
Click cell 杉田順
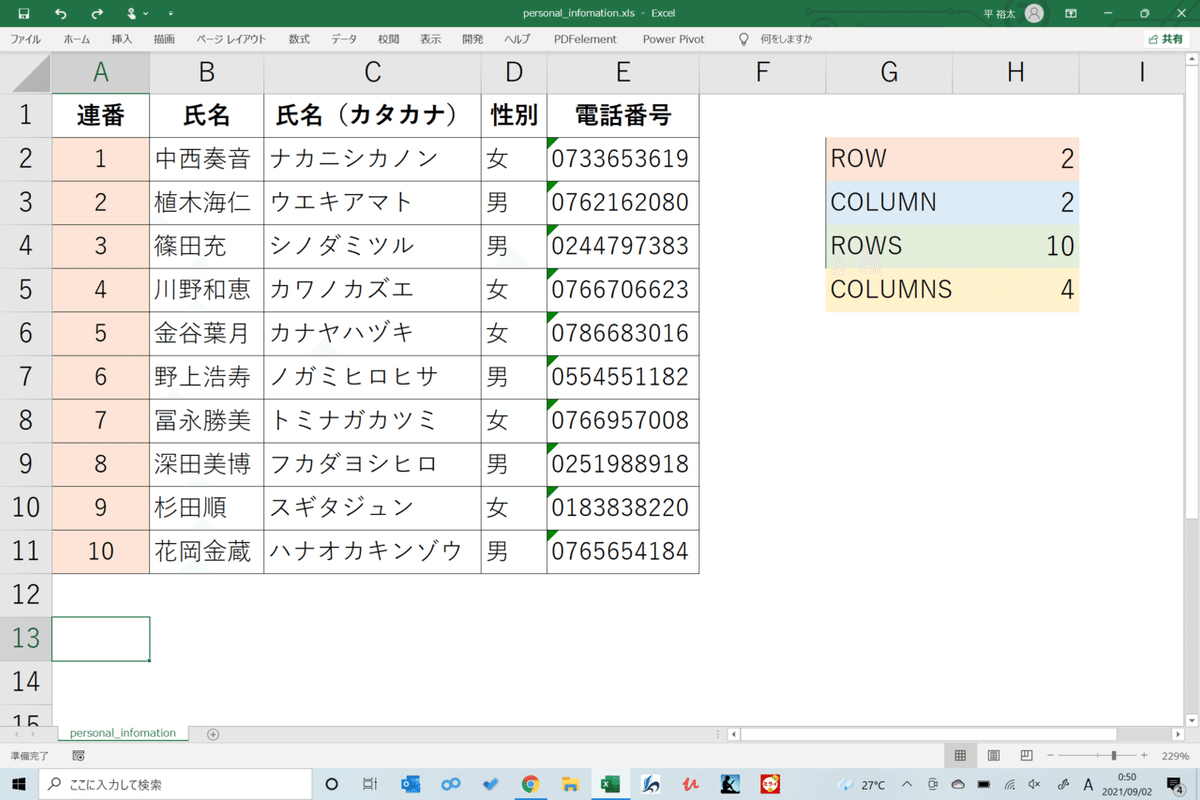[x=207, y=507]
